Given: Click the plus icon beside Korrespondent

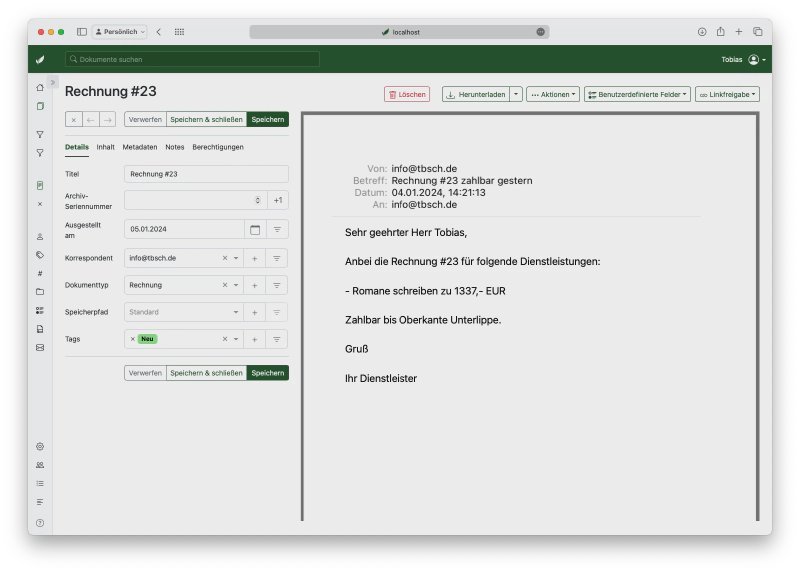Looking at the screenshot, I should [x=255, y=258].
